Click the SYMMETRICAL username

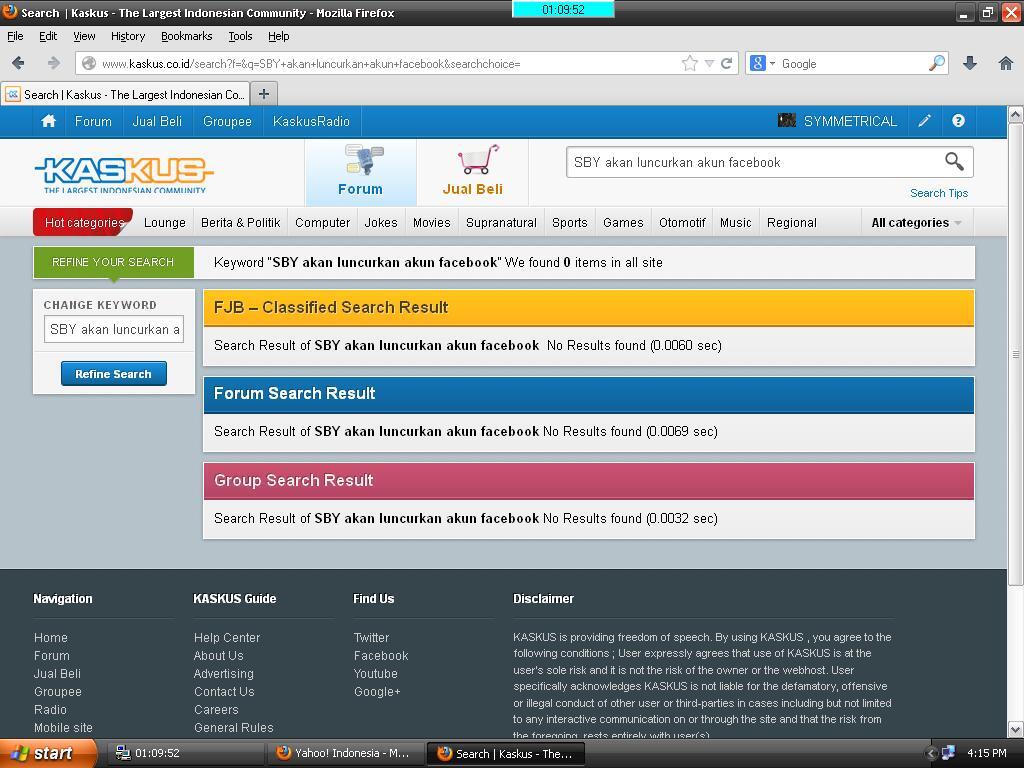(850, 121)
